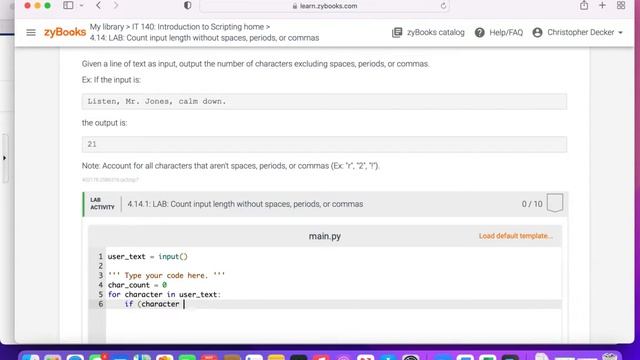Viewport: 640px width, 360px height.
Task: Open IT 140: Introduction to Scripting home link
Action: click(x=198, y=27)
